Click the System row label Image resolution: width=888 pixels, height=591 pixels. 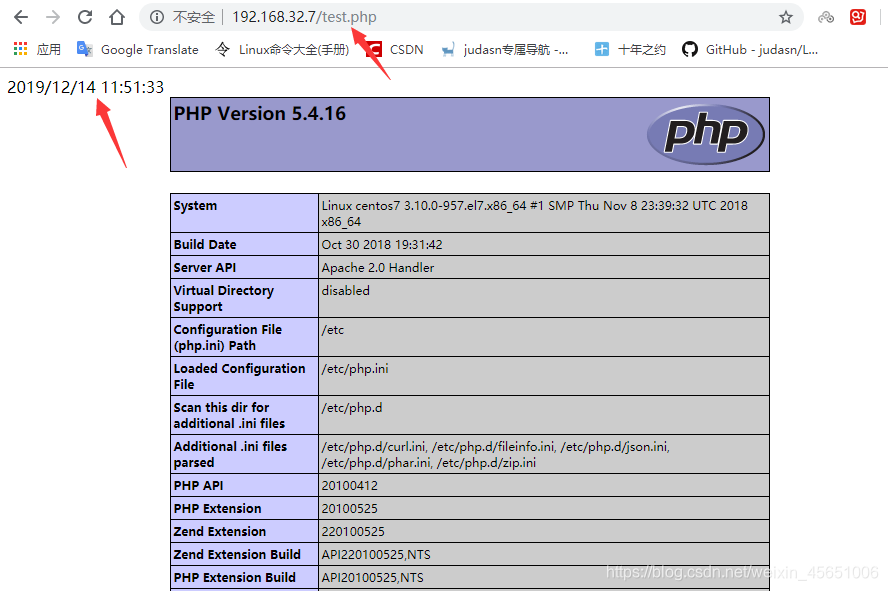point(195,205)
